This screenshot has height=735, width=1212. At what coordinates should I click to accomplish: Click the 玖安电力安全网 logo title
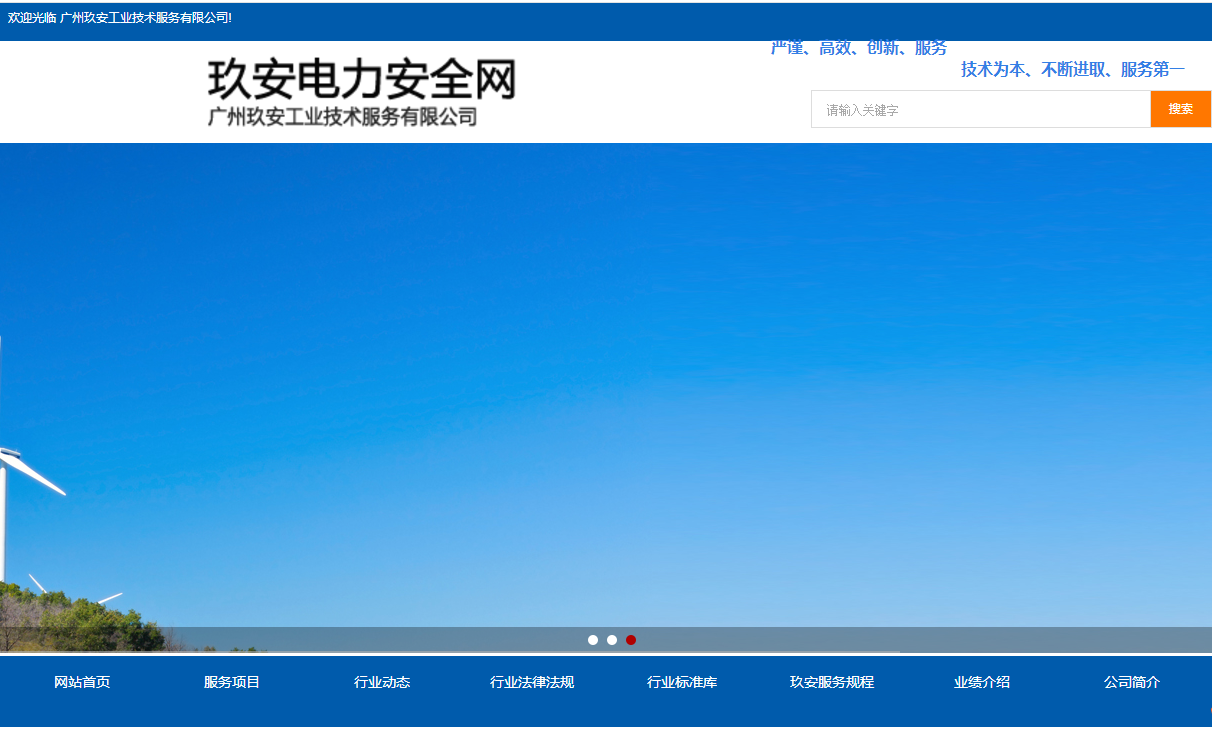tap(361, 79)
